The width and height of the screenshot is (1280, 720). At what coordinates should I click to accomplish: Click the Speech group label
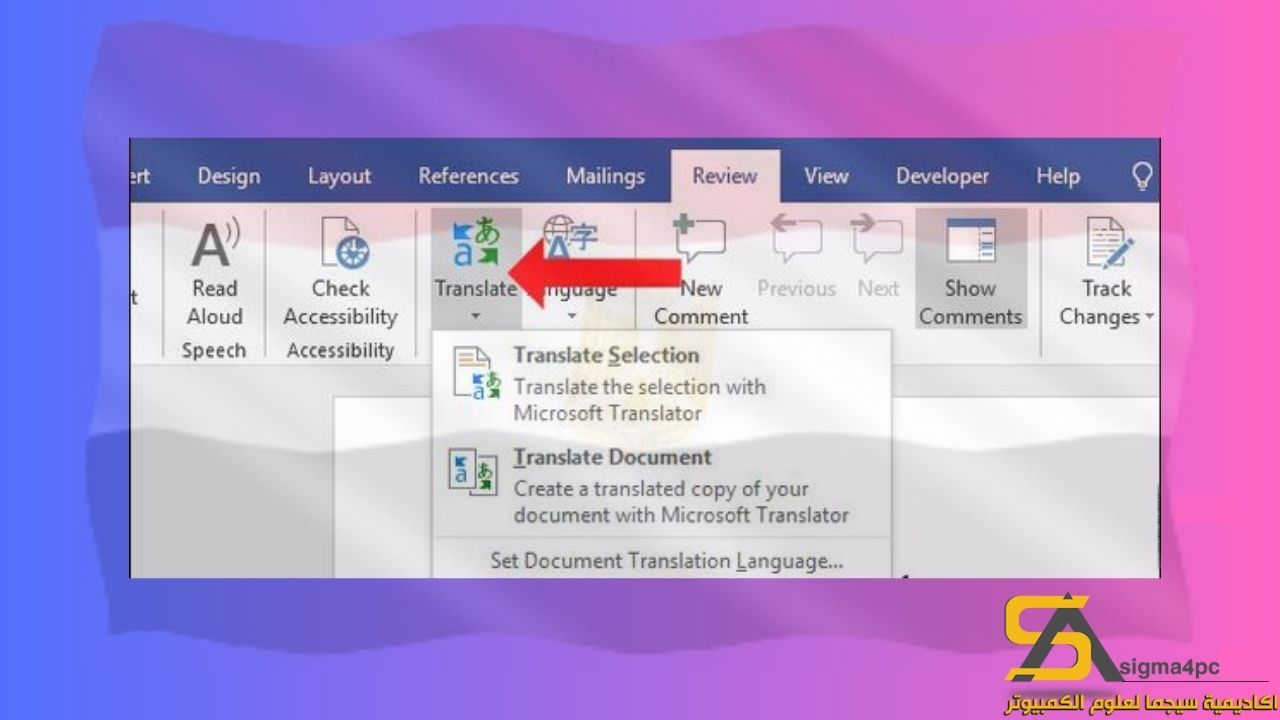coord(214,350)
